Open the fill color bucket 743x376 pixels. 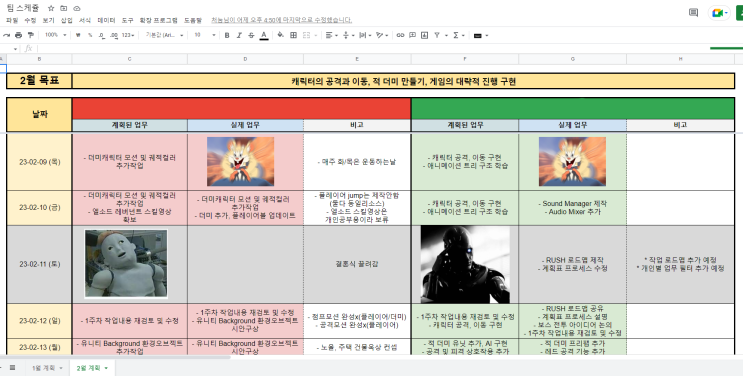click(281, 35)
